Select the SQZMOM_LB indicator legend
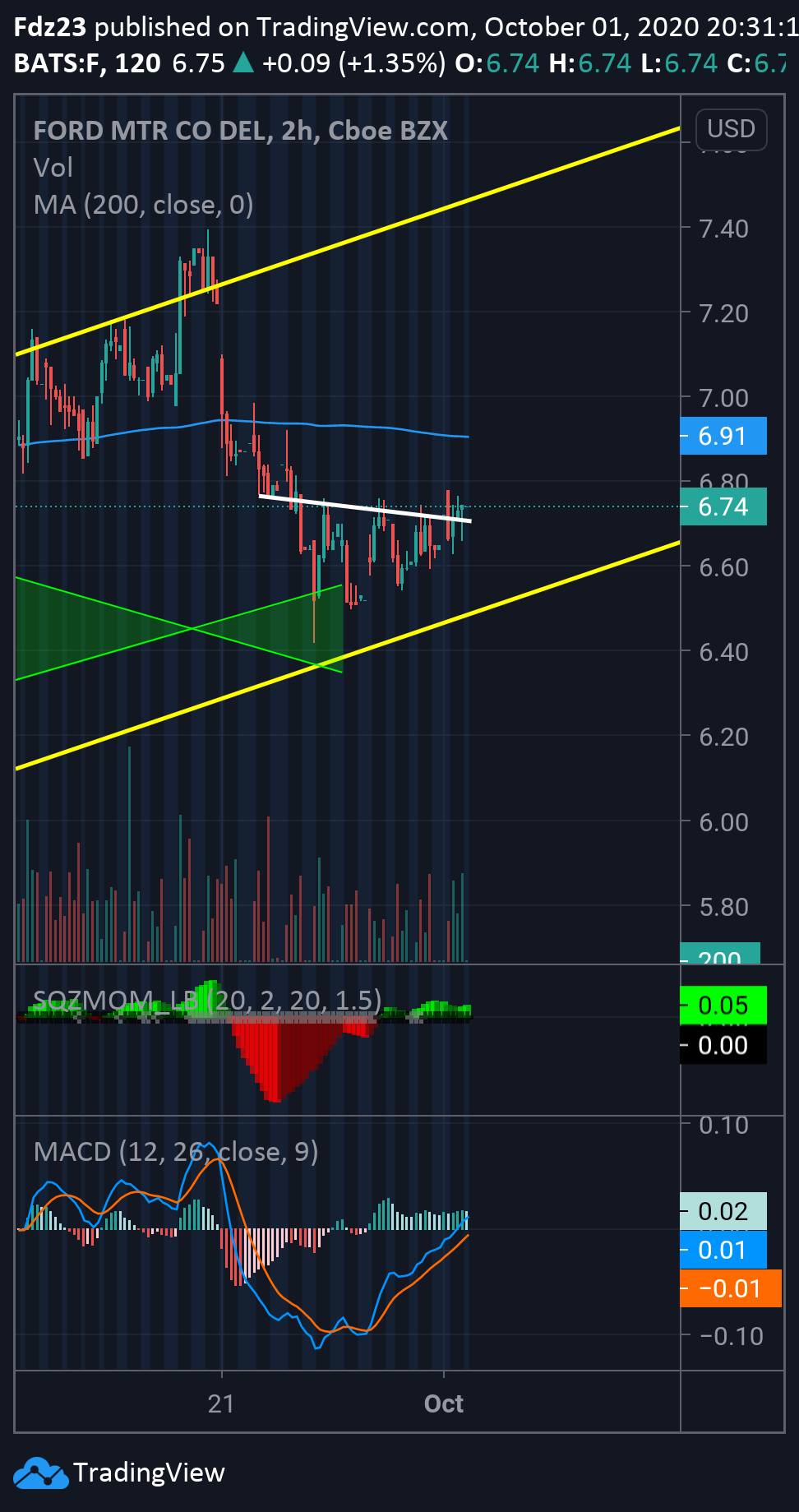The image size is (799, 1512). click(x=207, y=1000)
